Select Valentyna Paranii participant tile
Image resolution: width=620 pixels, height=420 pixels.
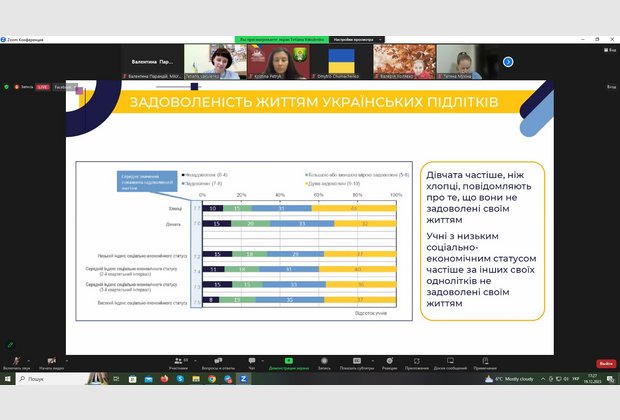(152, 62)
